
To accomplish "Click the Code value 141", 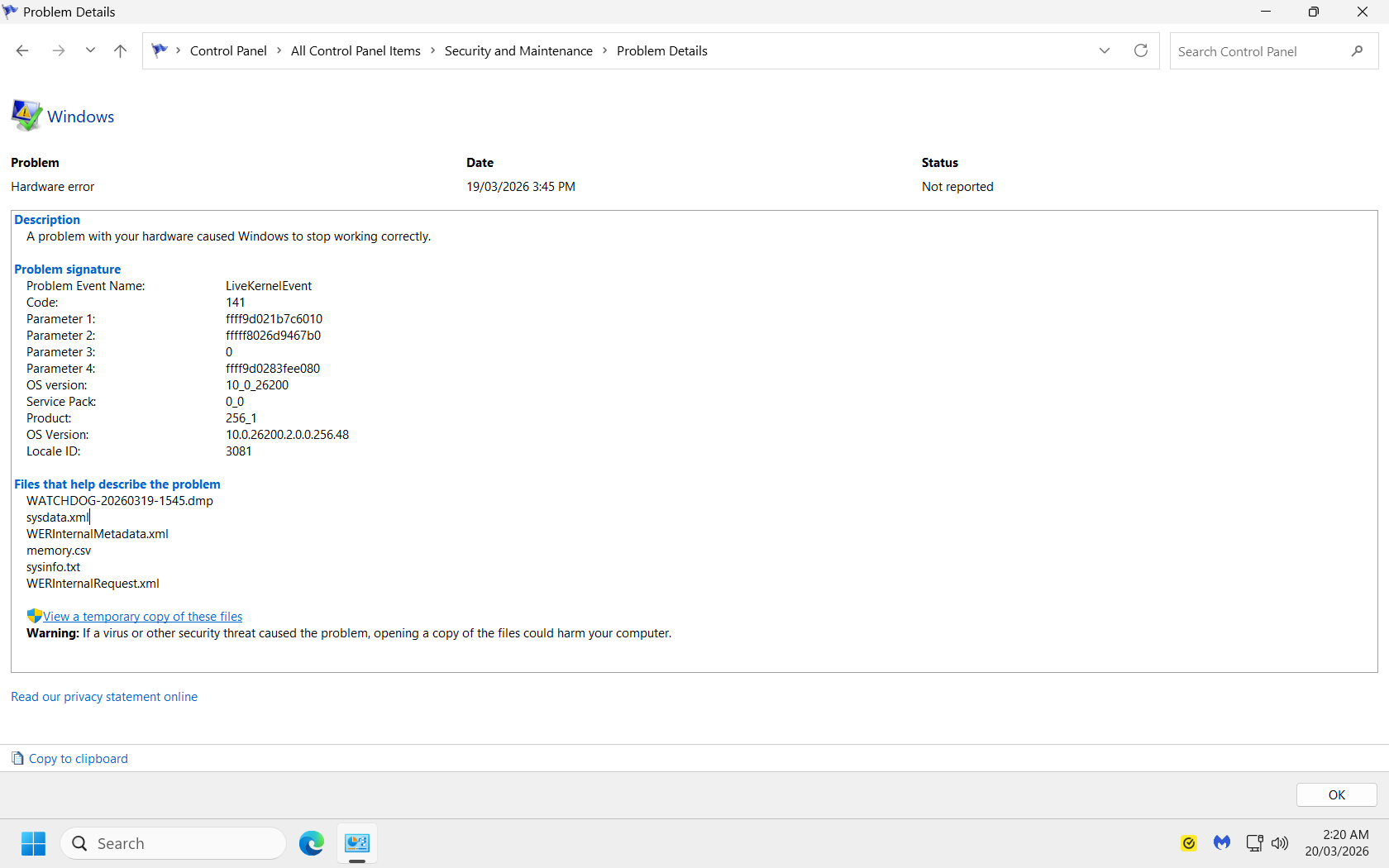I will (236, 303).
